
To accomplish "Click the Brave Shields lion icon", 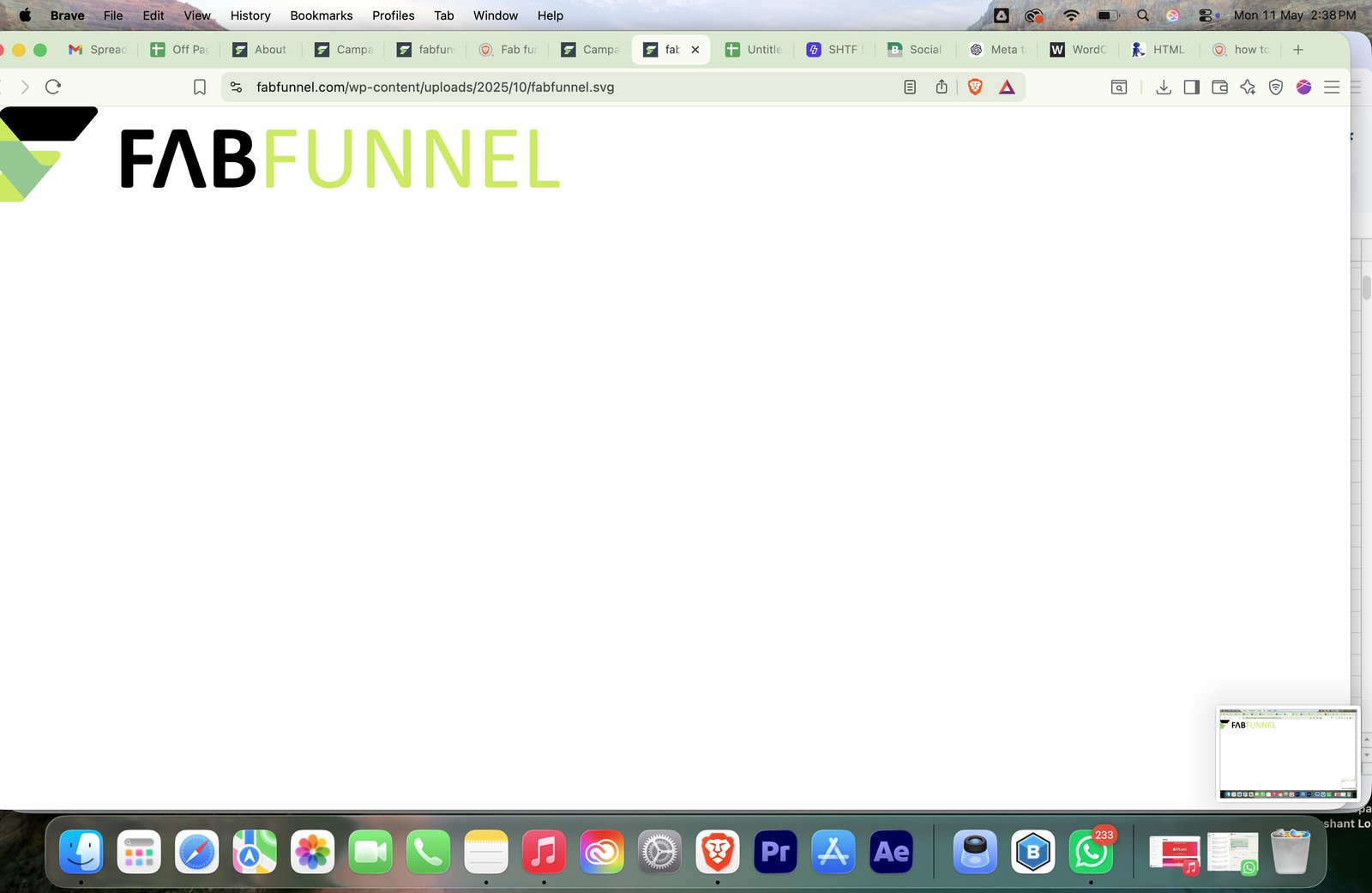I will (975, 87).
